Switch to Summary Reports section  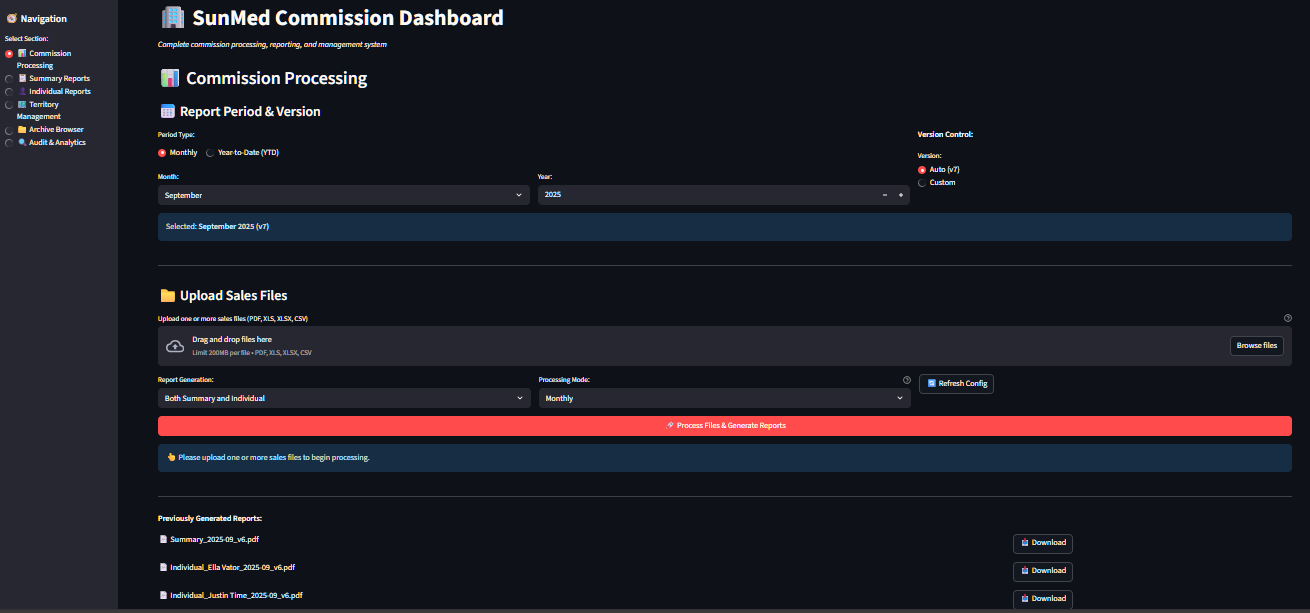click(8, 78)
